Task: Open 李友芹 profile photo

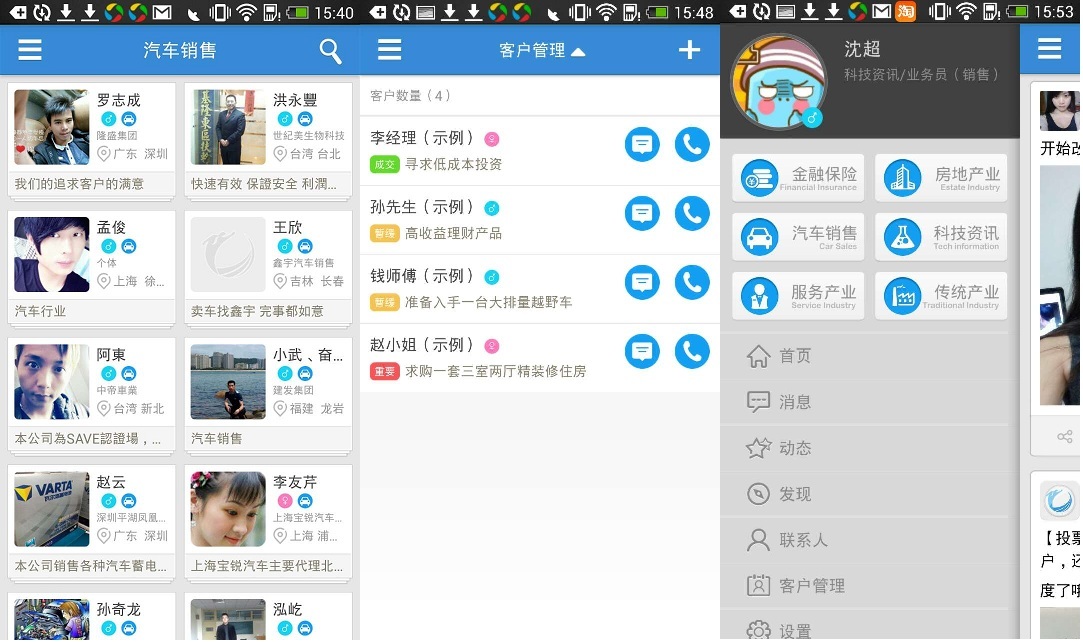Action: point(228,509)
